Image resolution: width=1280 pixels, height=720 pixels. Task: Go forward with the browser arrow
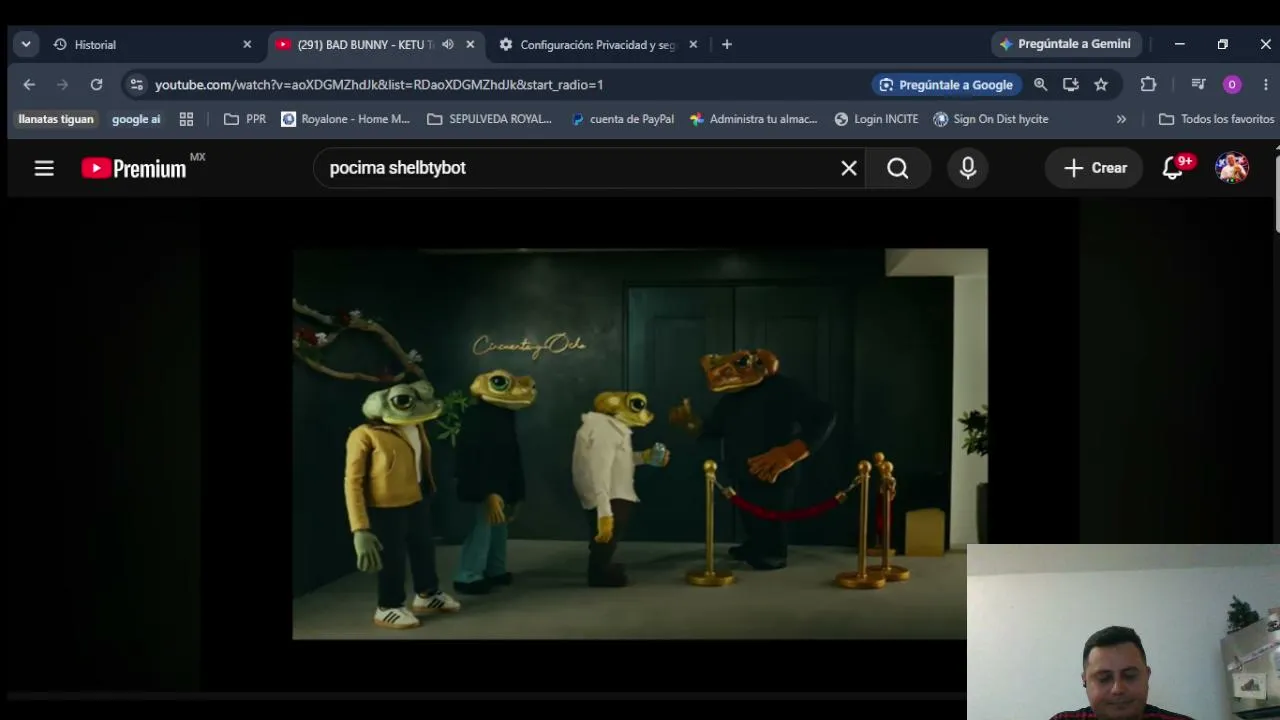pyautogui.click(x=62, y=85)
